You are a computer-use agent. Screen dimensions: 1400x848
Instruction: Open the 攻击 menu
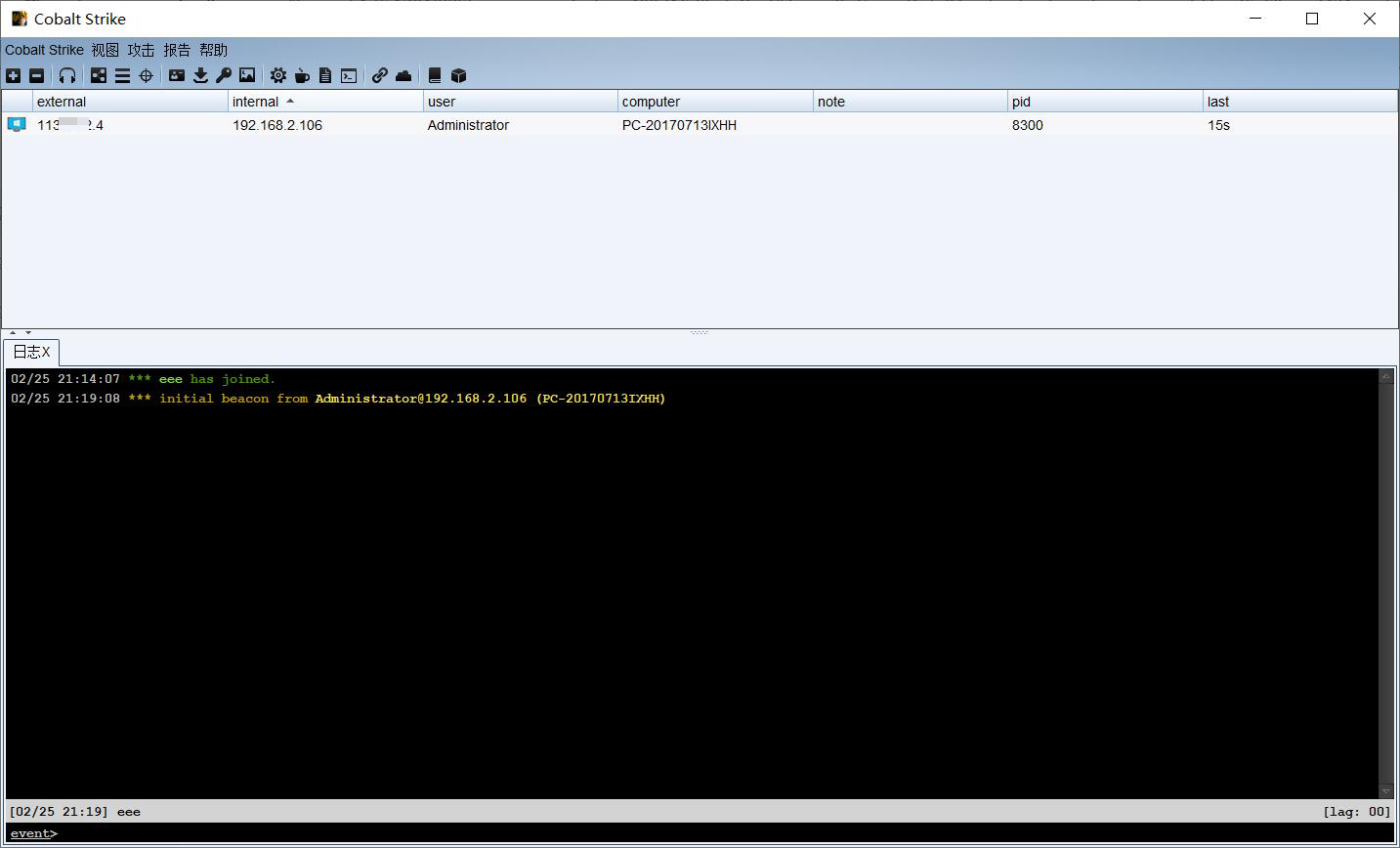[141, 50]
